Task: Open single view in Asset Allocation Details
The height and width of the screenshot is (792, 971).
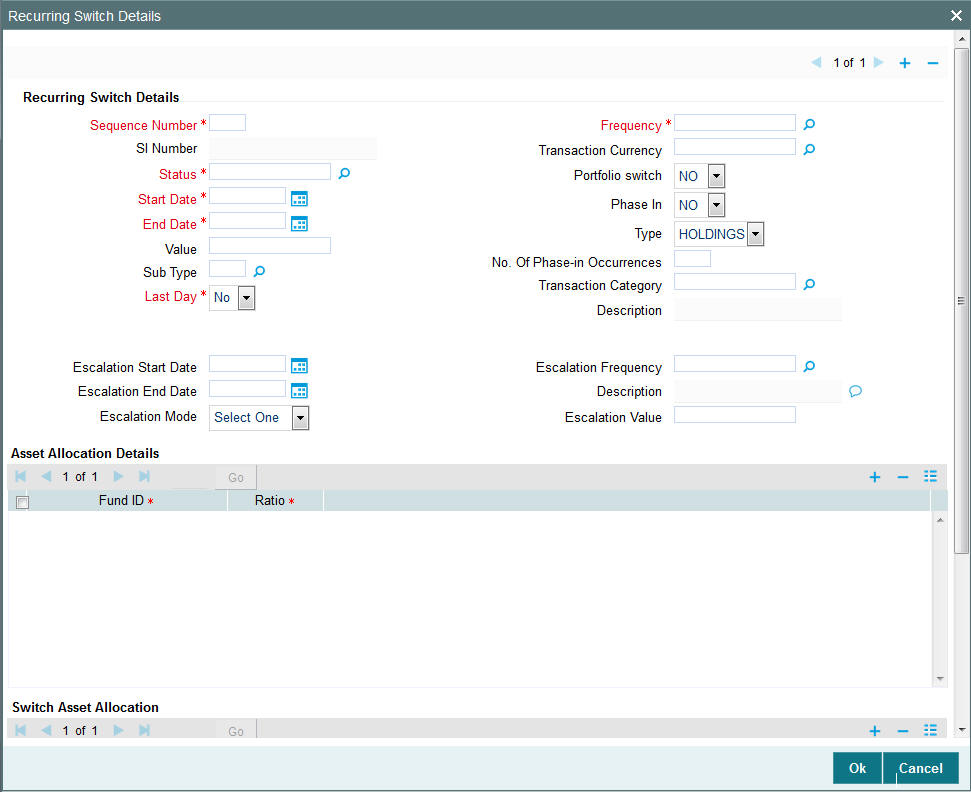Action: pos(930,476)
